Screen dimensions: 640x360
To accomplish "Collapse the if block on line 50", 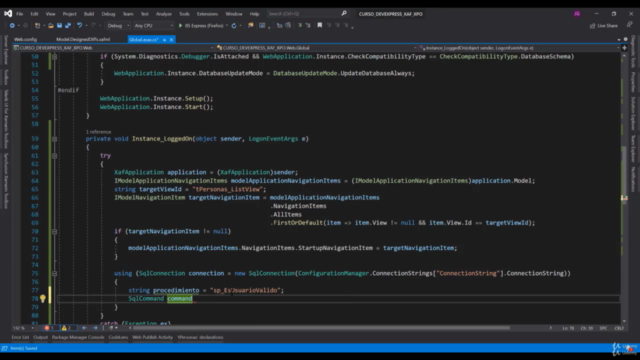I will click(54, 57).
